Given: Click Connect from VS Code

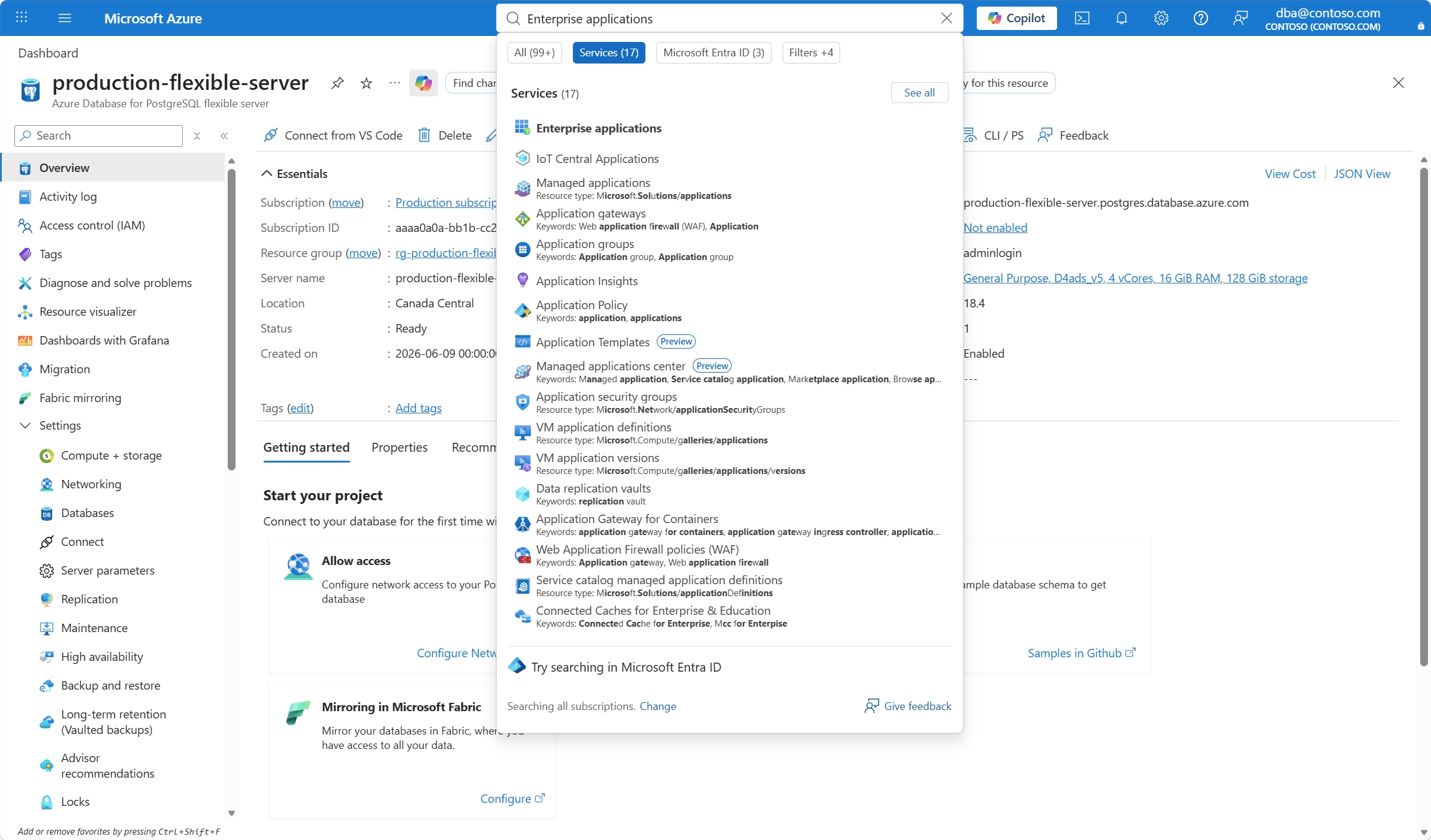Looking at the screenshot, I should coord(333,135).
